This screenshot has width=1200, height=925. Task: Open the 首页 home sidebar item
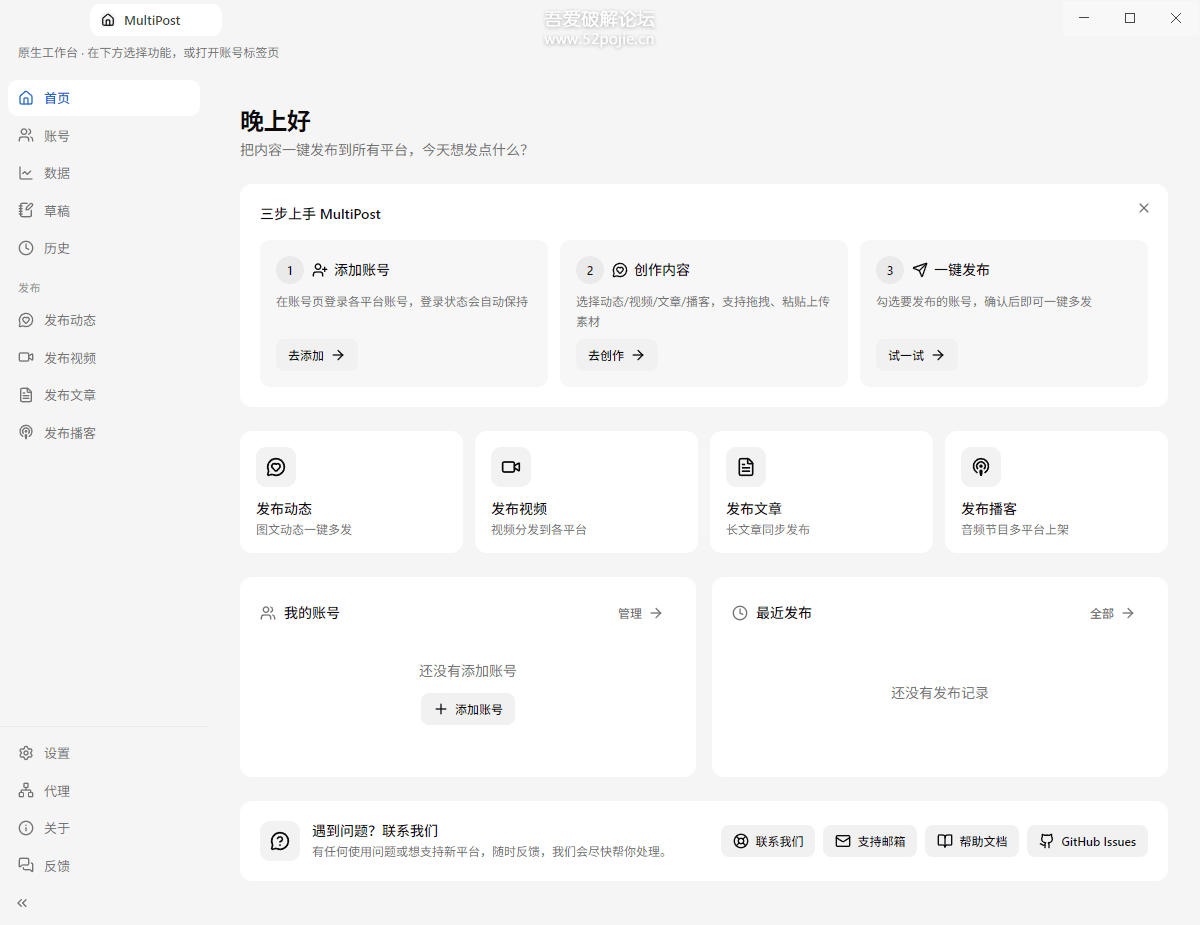pyautogui.click(x=104, y=98)
